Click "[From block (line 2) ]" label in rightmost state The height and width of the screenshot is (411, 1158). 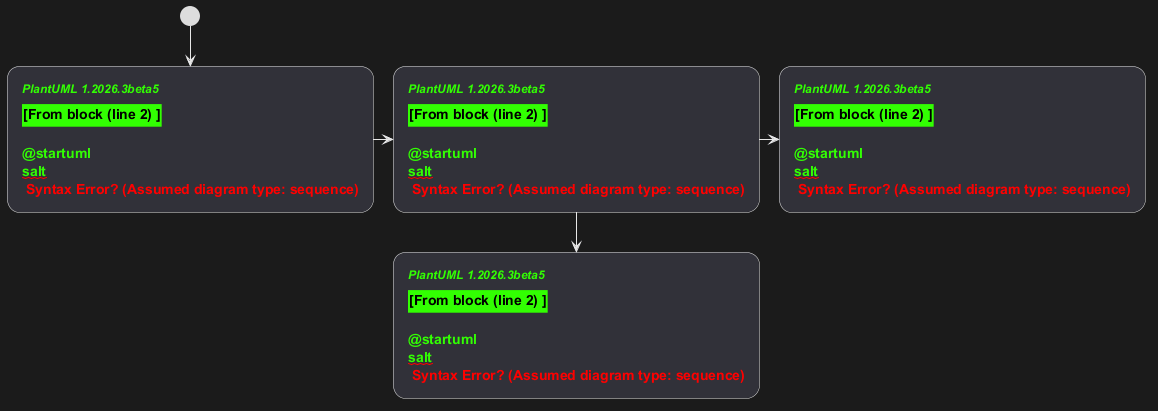[x=863, y=115]
